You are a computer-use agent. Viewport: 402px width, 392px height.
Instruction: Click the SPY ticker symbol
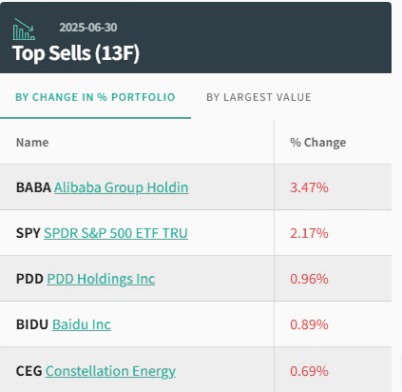tap(28, 233)
